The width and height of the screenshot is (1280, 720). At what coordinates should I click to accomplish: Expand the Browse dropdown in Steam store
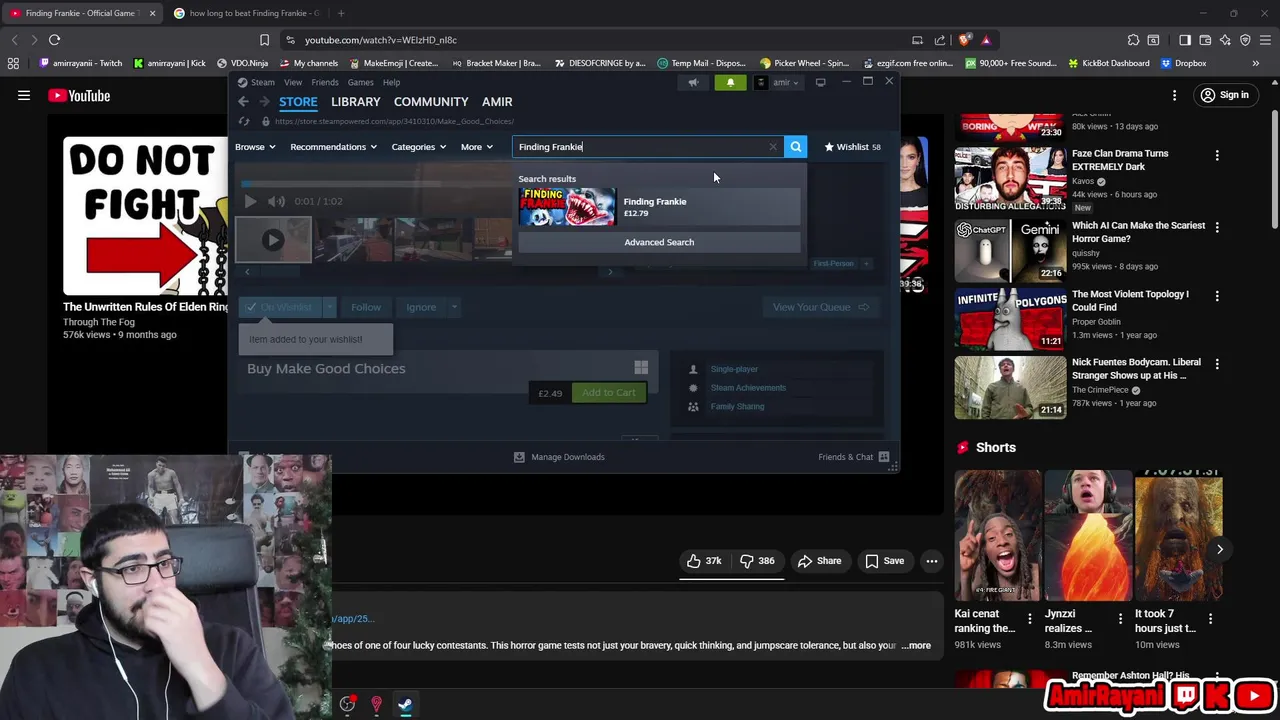[x=255, y=147]
